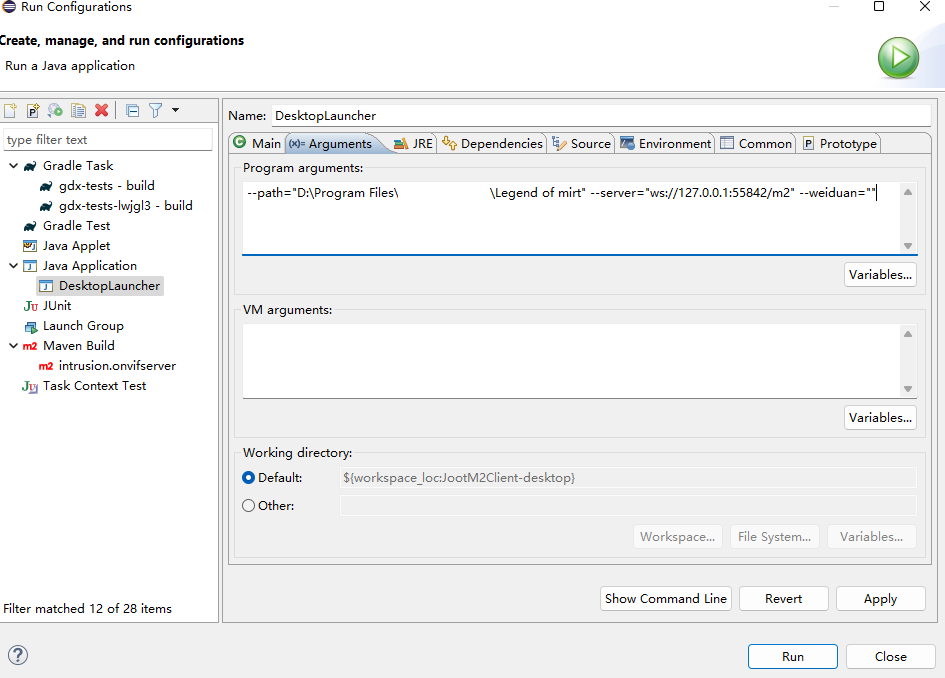Select the Other working directory option
The width and height of the screenshot is (945, 678).
(249, 506)
